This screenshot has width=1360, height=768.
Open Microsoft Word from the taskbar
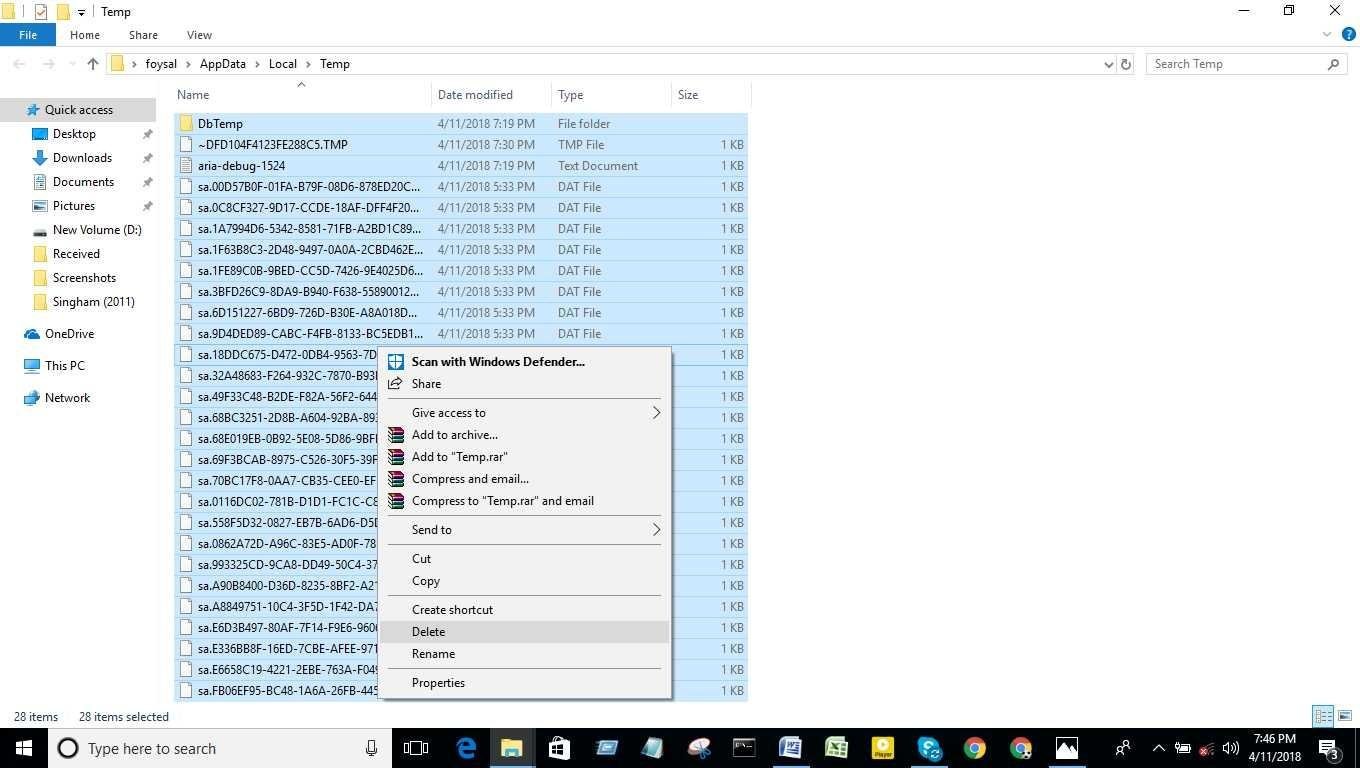point(790,748)
